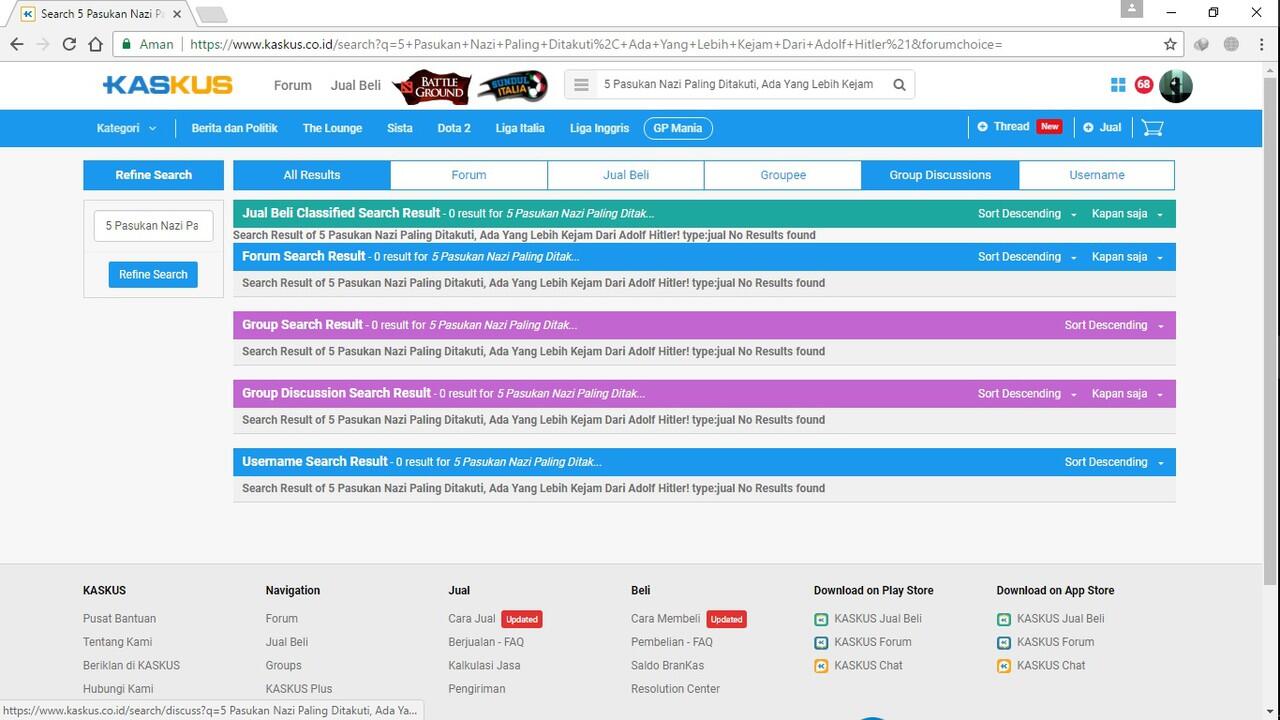Screen dimensions: 1280x720
Task: Open the Resolution Center footer link
Action: coord(675,689)
